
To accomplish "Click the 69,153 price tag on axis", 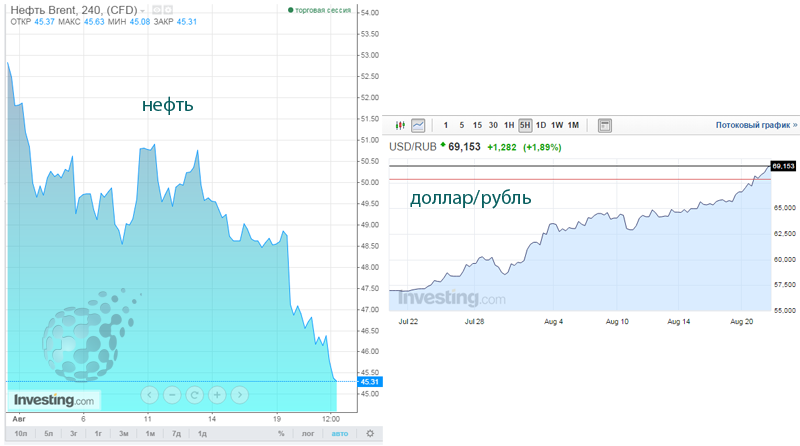I will 783,166.
